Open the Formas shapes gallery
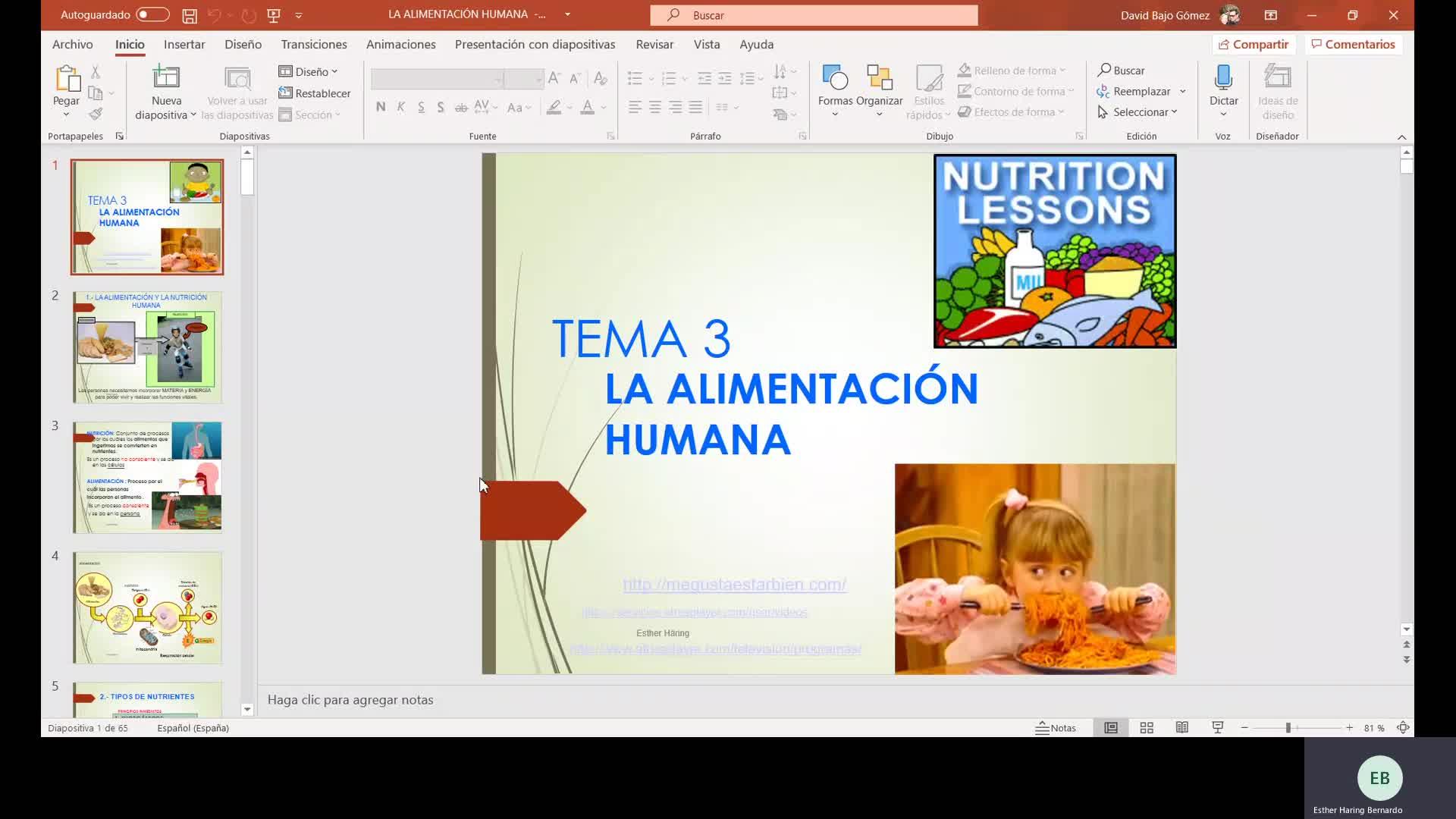1456x819 pixels. coord(835,78)
